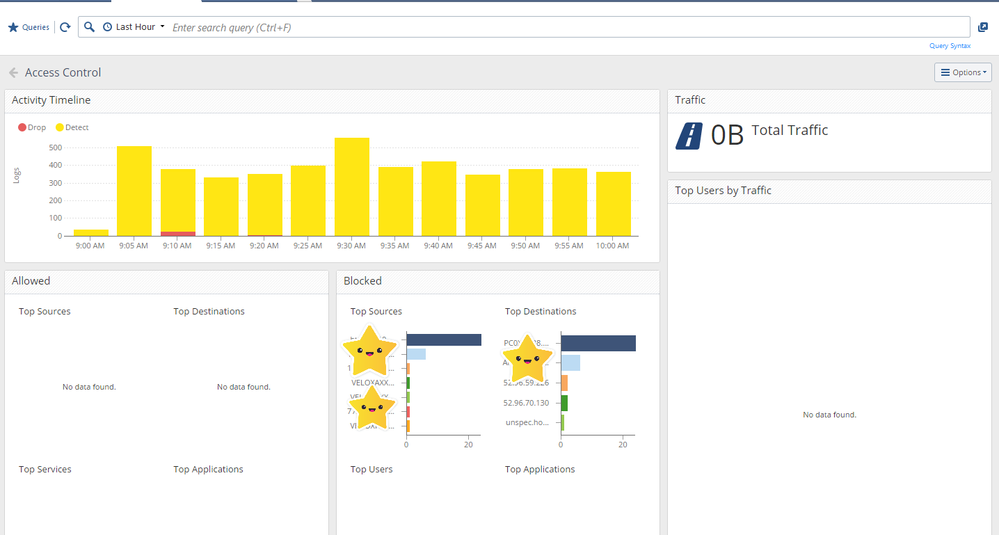Click the red Drop segment at 9:10 AM
This screenshot has height=535, width=999.
click(178, 234)
